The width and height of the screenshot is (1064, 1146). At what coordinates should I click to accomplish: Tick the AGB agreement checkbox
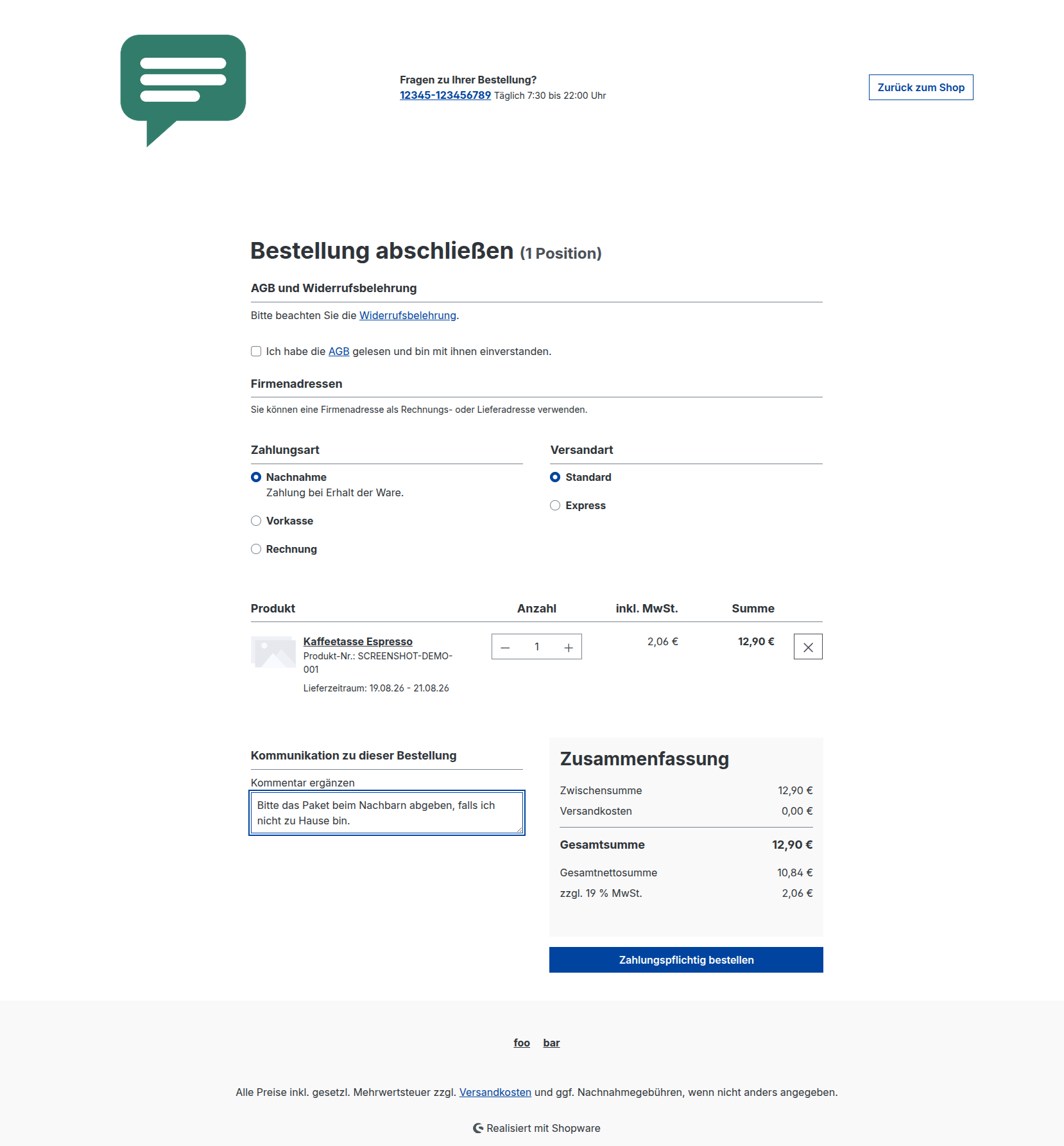(x=256, y=351)
